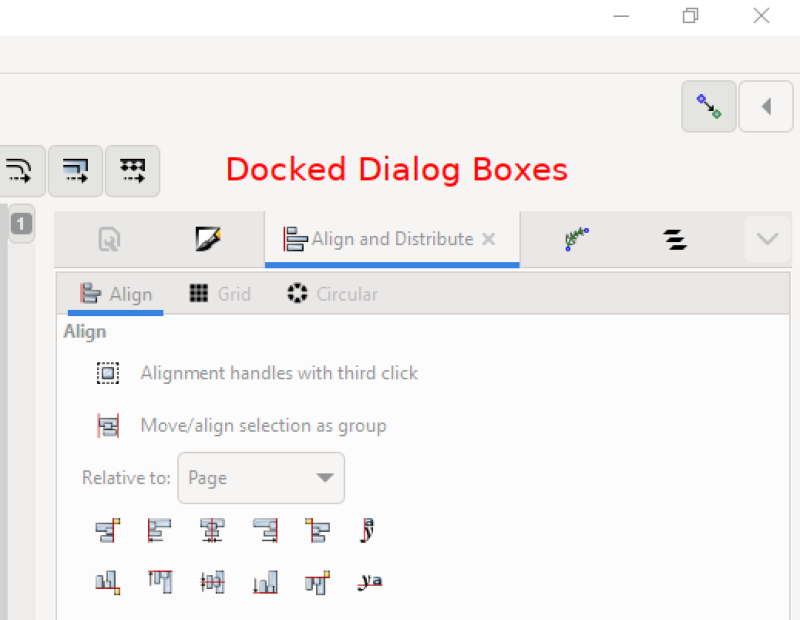Align top edges to anchor's bottom edge
Screen dimensions: 800x620
pos(317,582)
